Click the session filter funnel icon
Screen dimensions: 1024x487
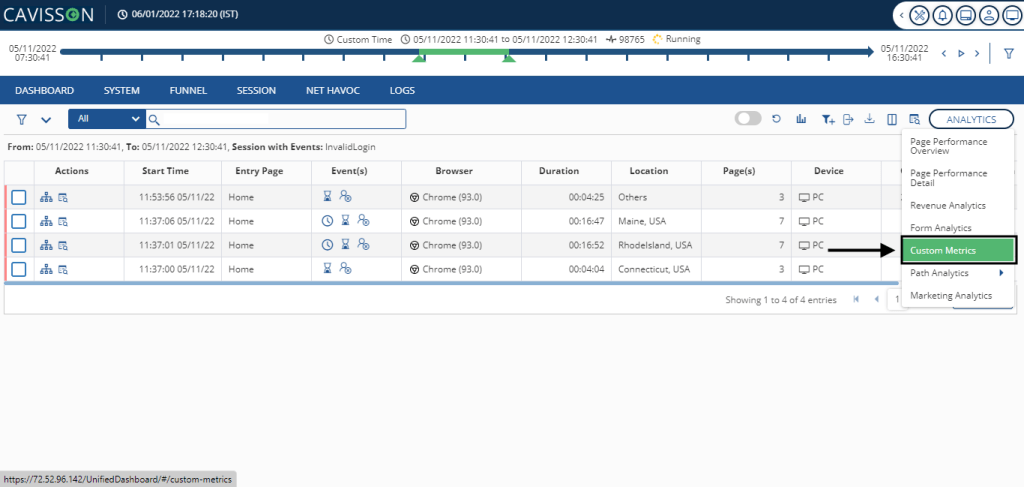22,119
